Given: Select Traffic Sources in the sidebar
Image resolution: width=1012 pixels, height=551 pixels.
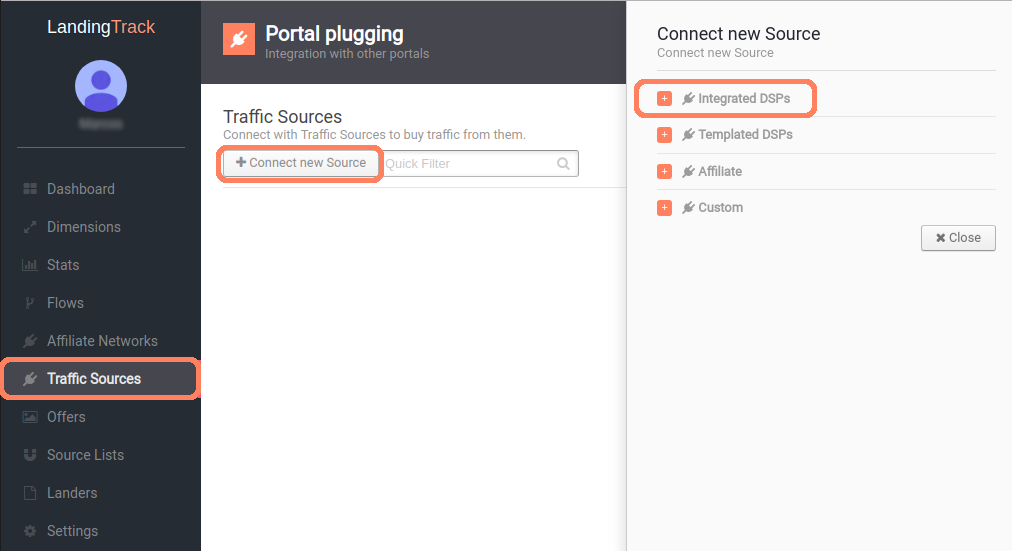Looking at the screenshot, I should tap(101, 379).
